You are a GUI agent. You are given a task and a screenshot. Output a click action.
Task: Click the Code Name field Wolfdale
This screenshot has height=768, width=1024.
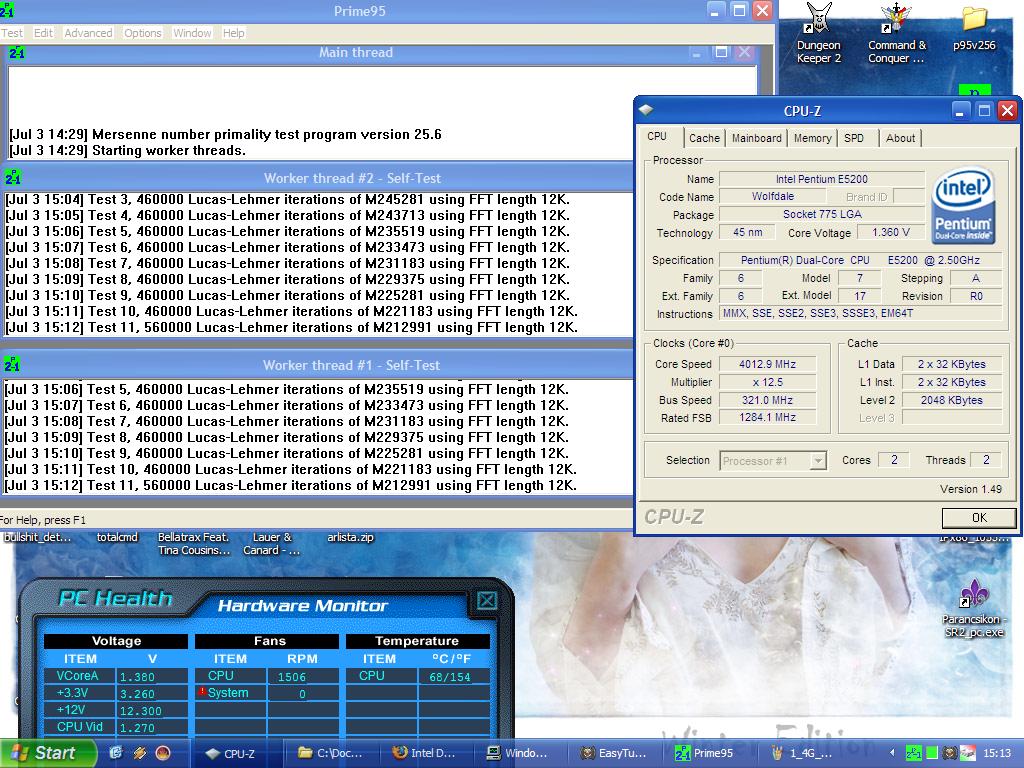773,196
